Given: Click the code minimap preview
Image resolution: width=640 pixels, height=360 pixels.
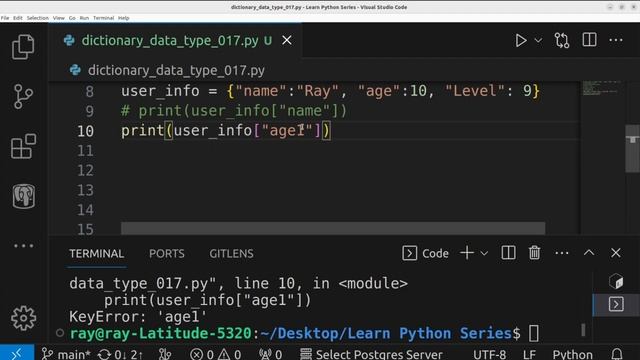Looking at the screenshot, I should coord(602,88).
